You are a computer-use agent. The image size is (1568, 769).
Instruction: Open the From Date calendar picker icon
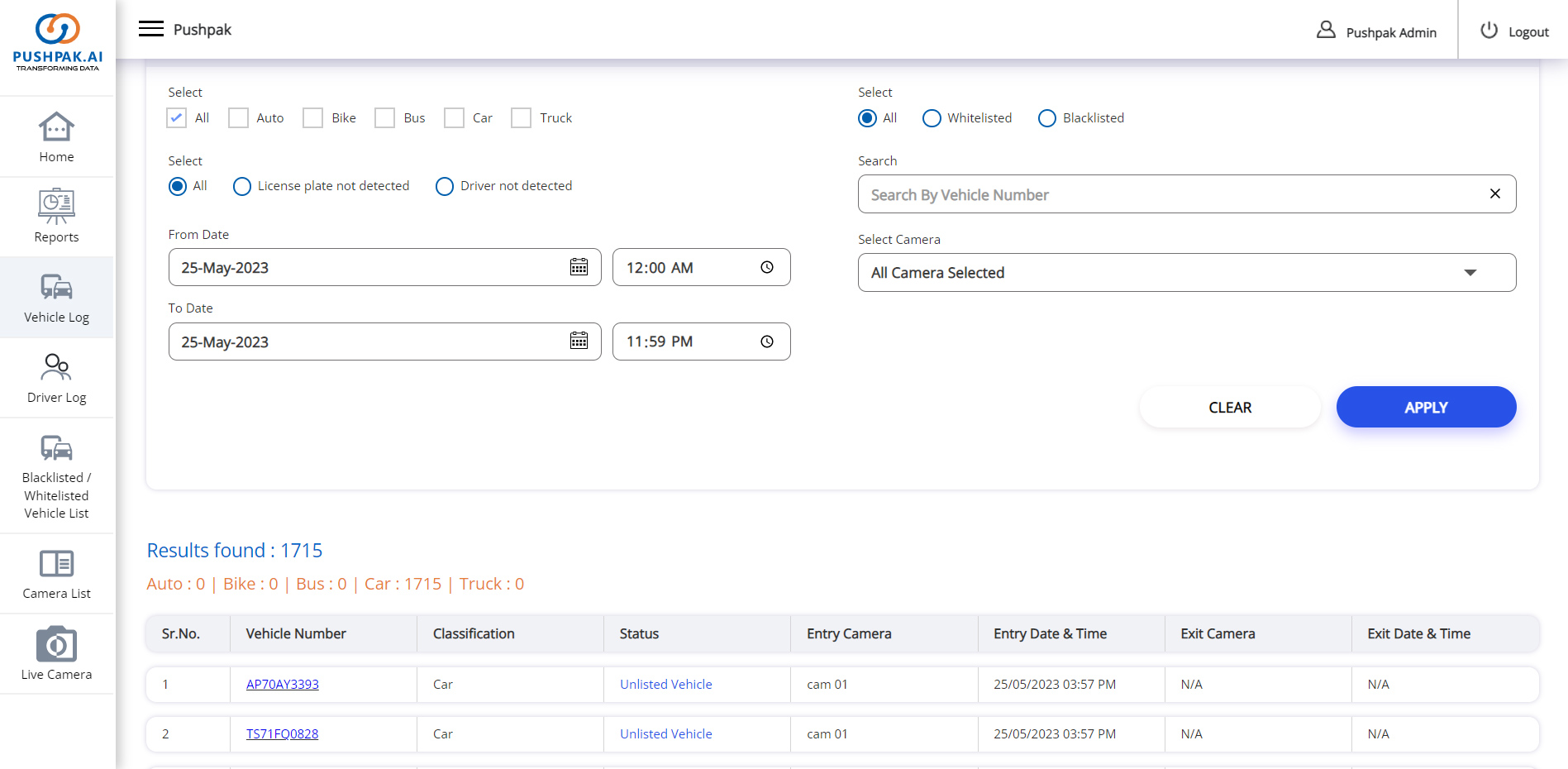[579, 267]
